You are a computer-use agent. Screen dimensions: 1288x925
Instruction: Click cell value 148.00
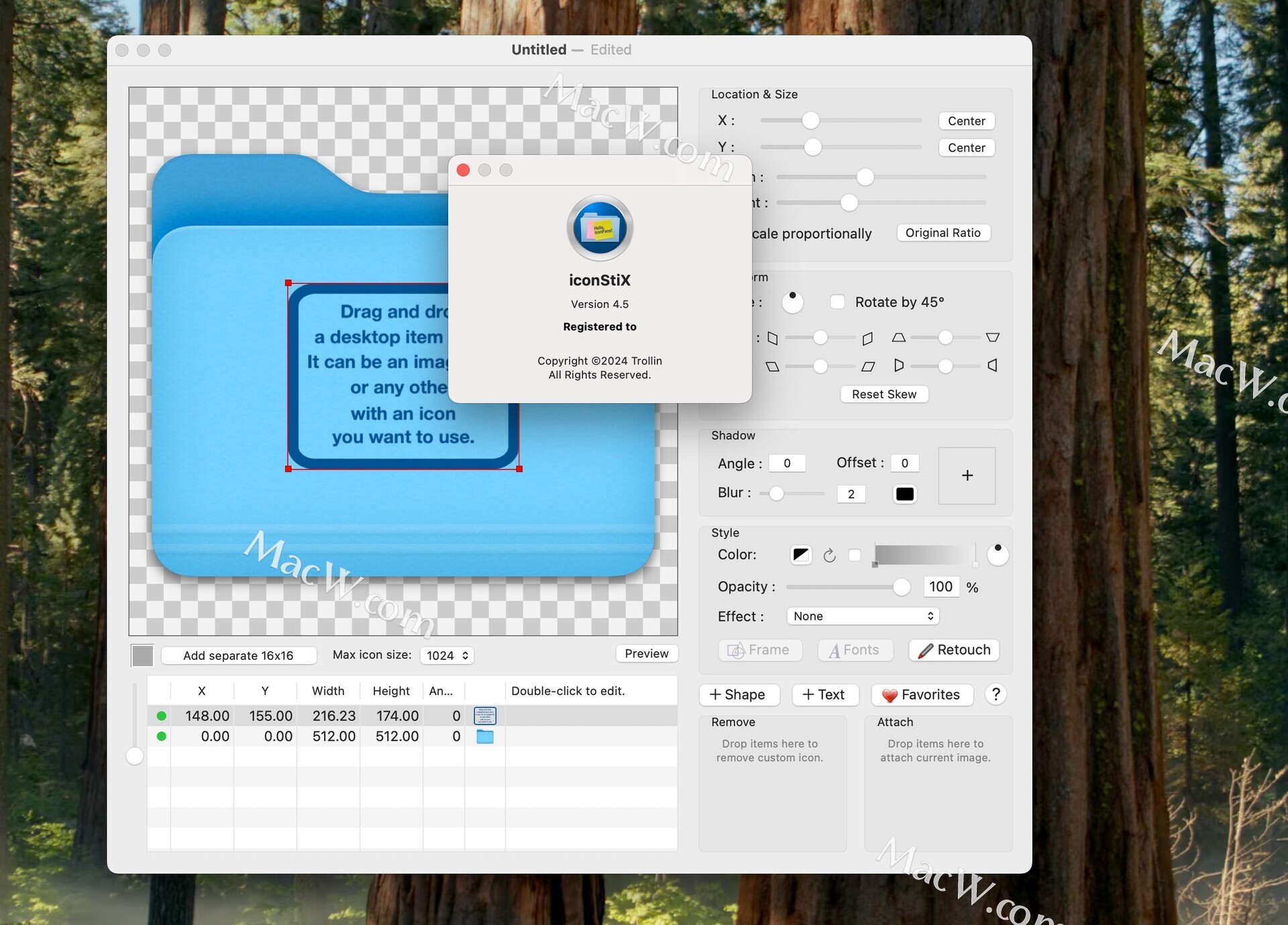(x=207, y=716)
